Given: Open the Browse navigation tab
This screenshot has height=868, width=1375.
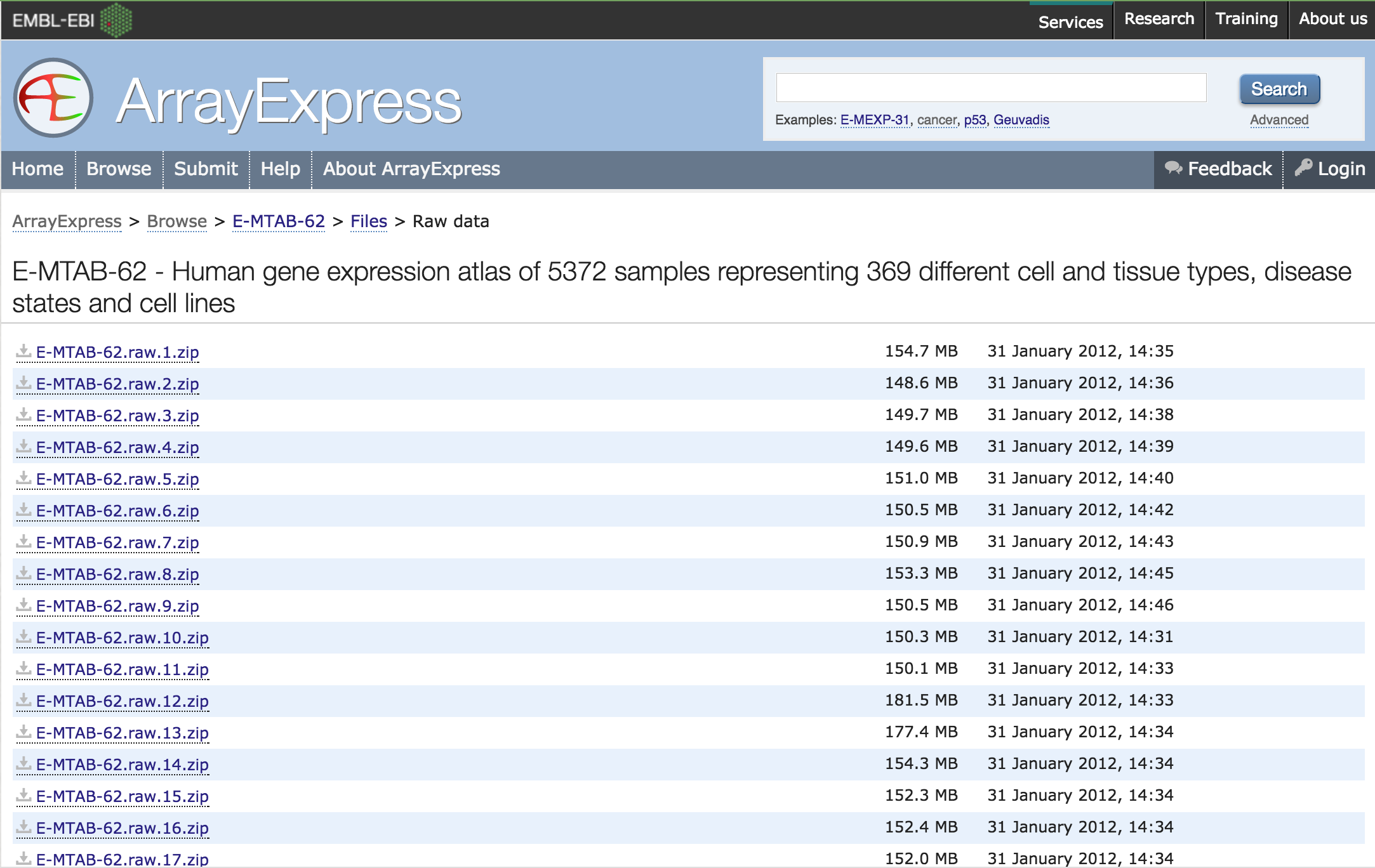Looking at the screenshot, I should [x=119, y=169].
